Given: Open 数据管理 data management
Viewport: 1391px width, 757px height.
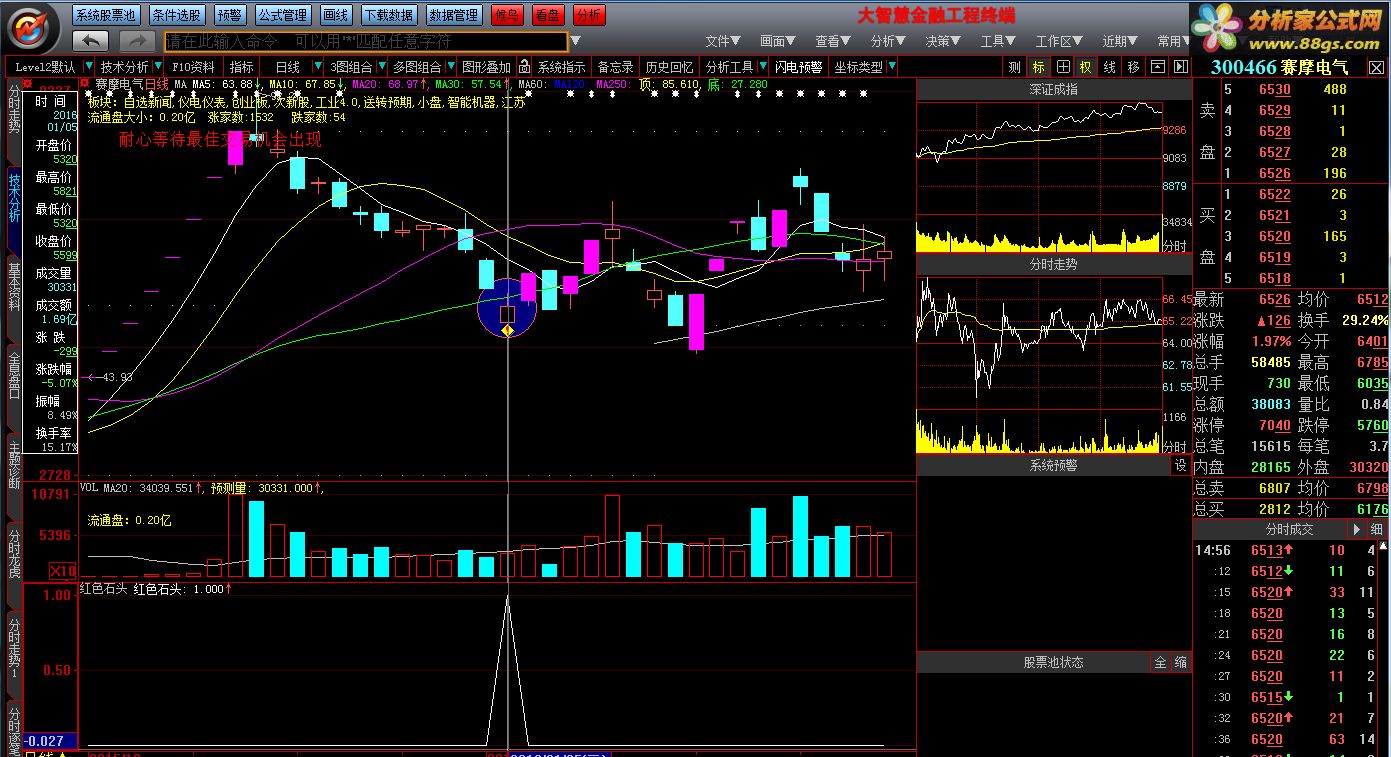Looking at the screenshot, I should click(x=454, y=15).
